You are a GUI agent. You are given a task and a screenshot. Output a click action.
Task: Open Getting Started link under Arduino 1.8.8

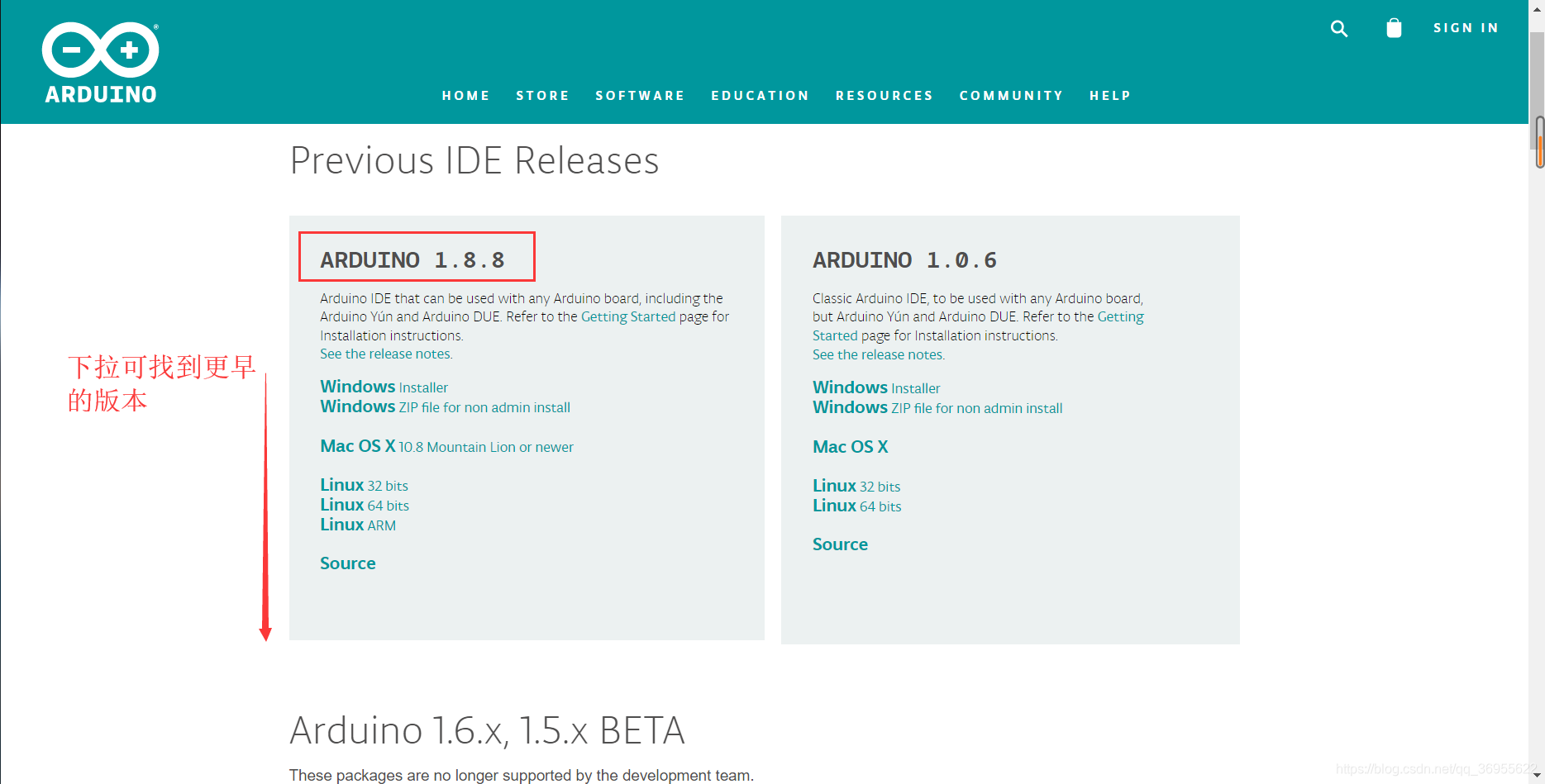click(628, 316)
